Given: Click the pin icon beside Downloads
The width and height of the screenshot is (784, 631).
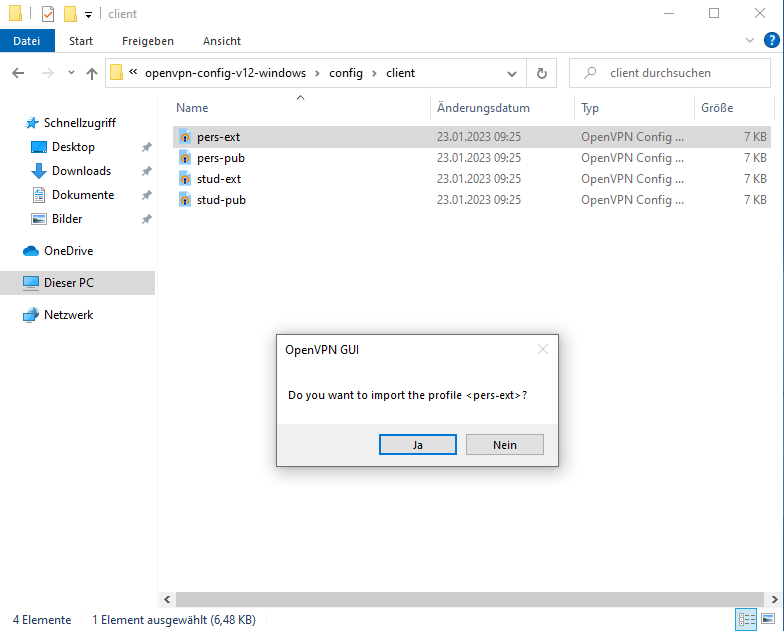Looking at the screenshot, I should [146, 171].
